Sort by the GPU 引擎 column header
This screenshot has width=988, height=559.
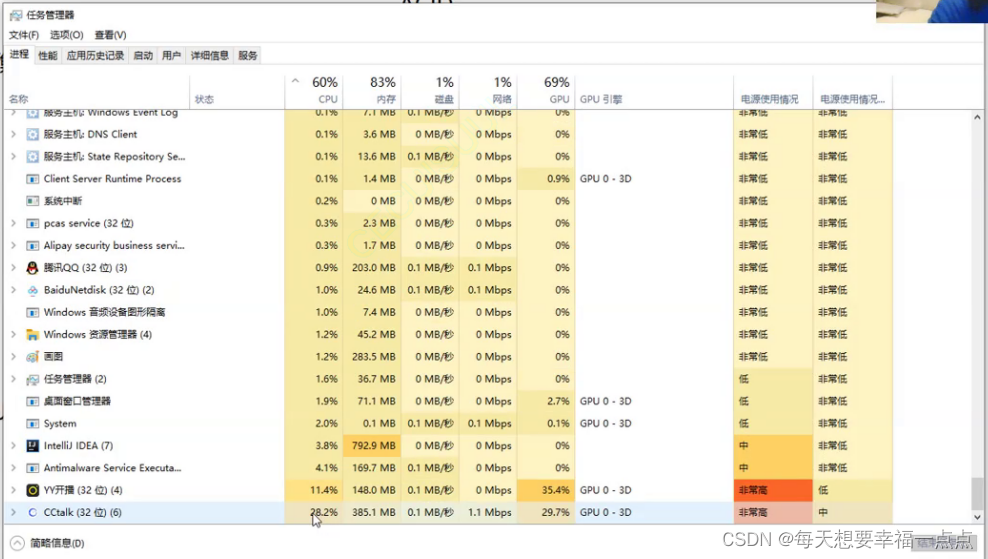654,91
